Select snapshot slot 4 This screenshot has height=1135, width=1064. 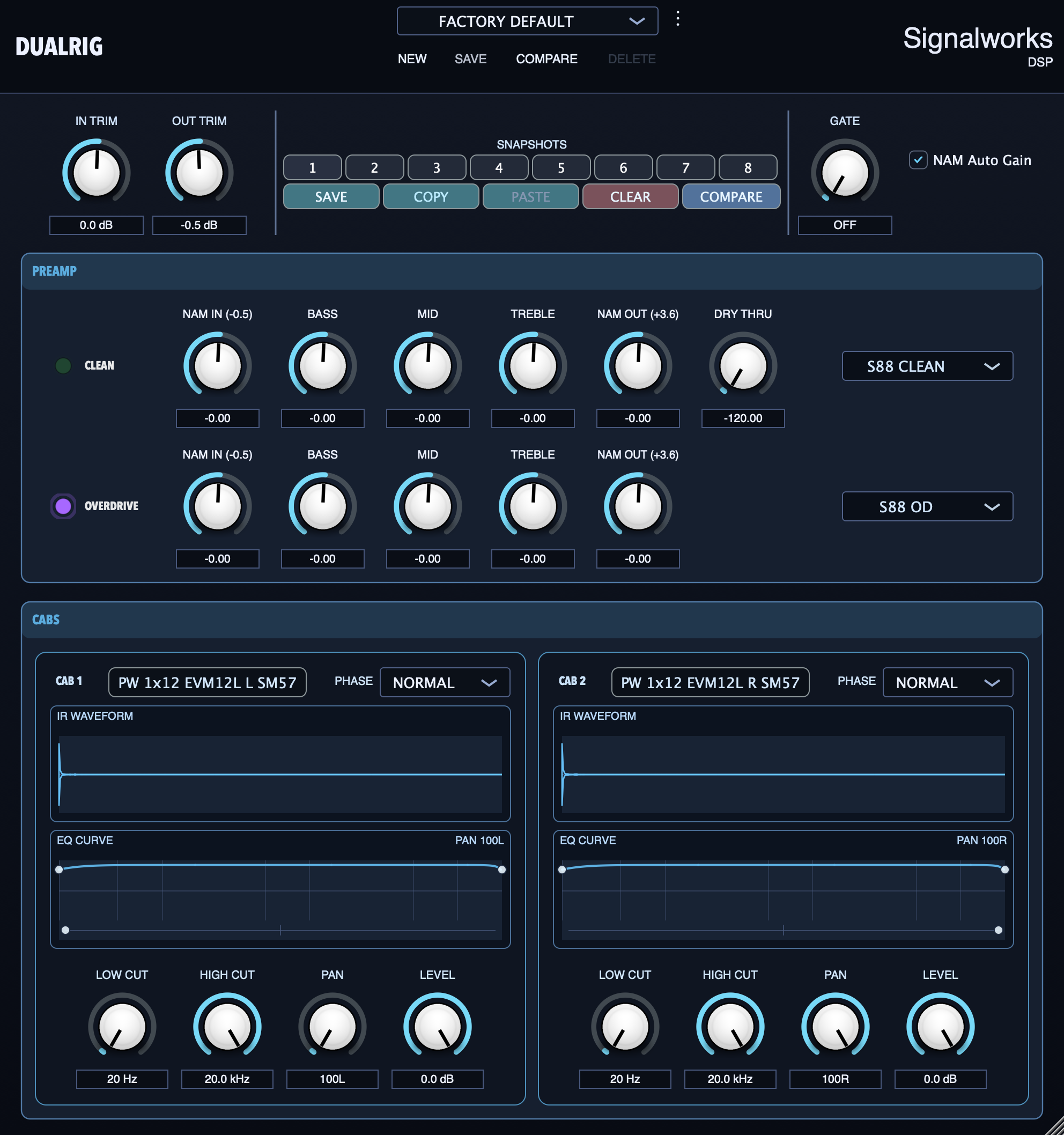click(x=499, y=167)
